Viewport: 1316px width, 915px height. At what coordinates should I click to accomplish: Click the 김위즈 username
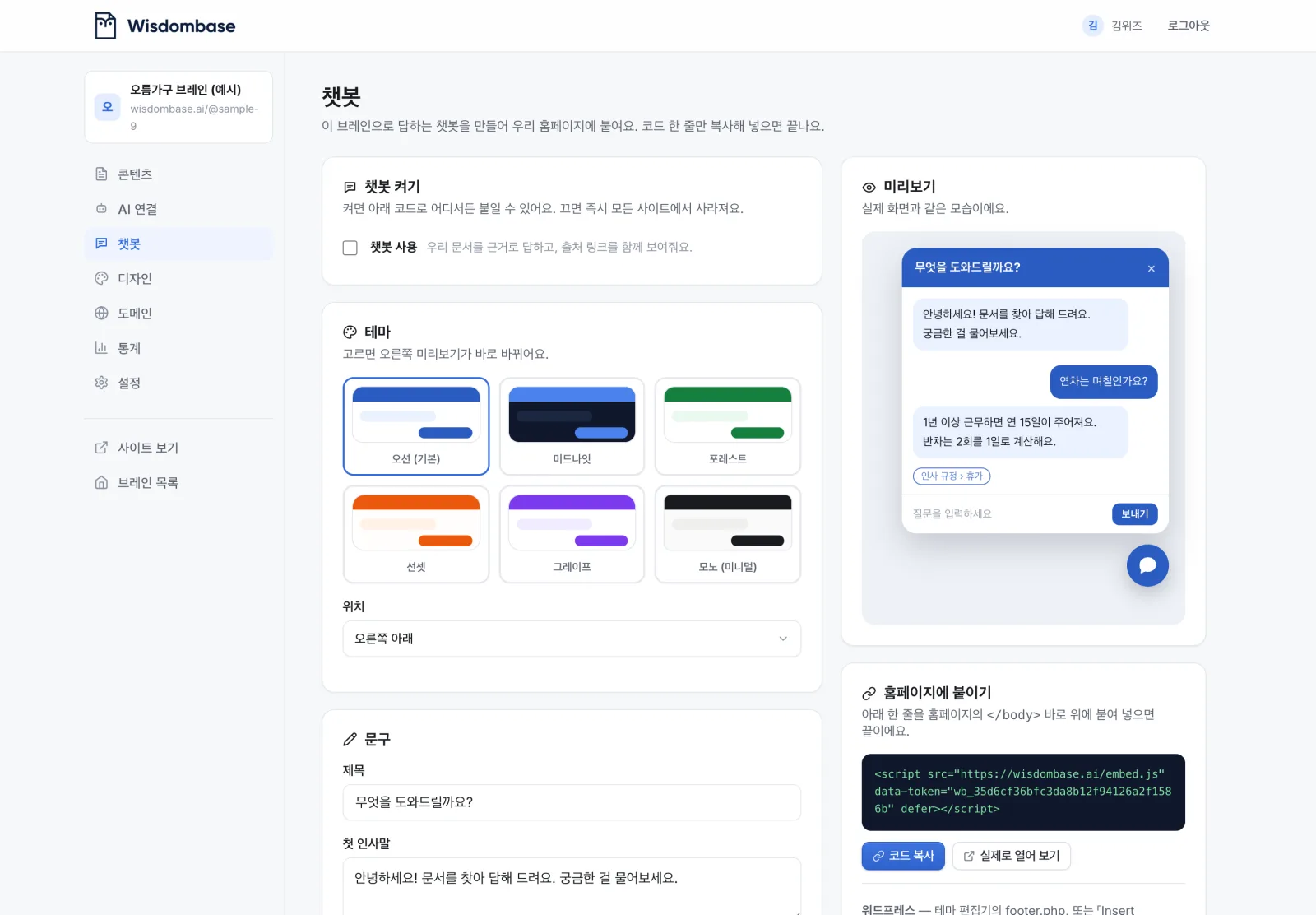1126,26
